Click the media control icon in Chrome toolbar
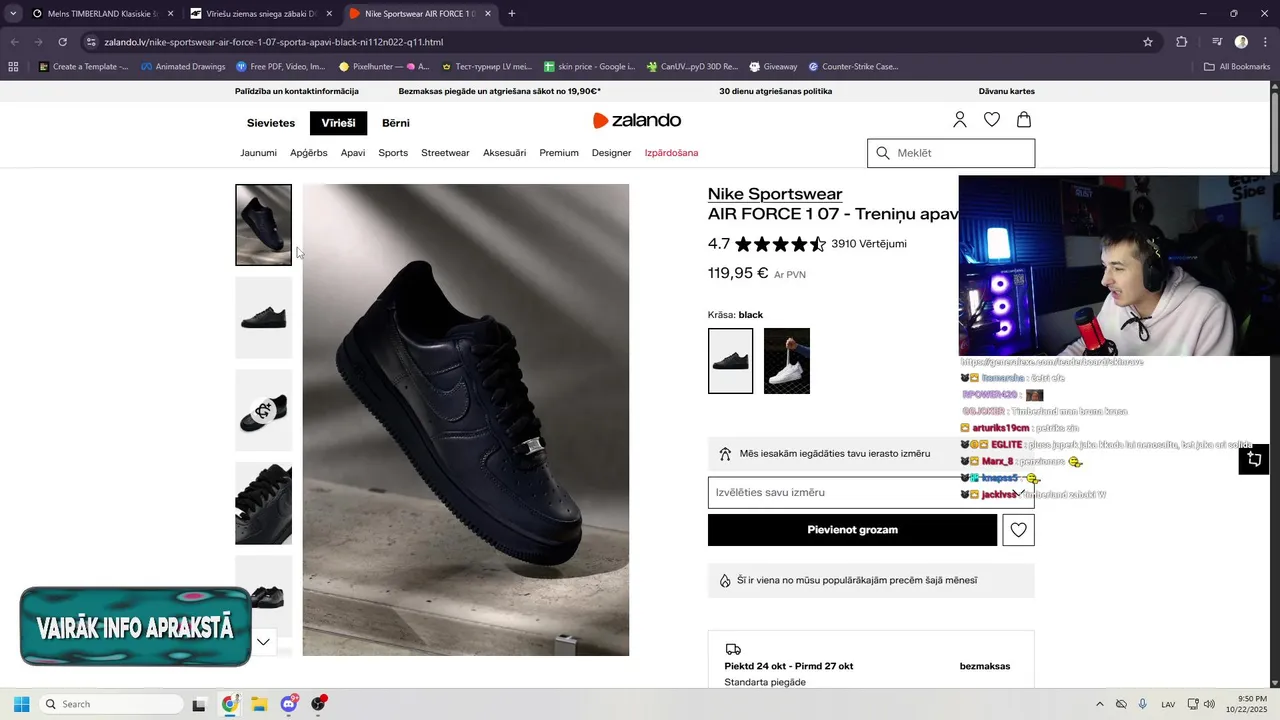Viewport: 1280px width, 720px height. (1217, 42)
